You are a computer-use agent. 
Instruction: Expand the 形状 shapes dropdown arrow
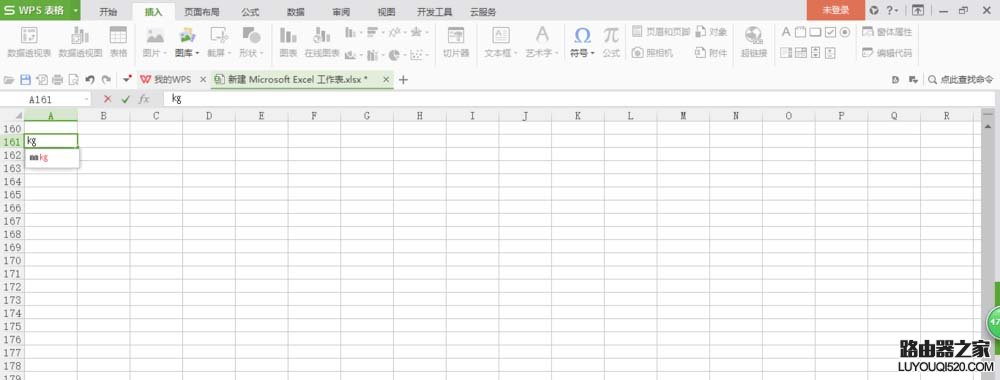(261, 54)
